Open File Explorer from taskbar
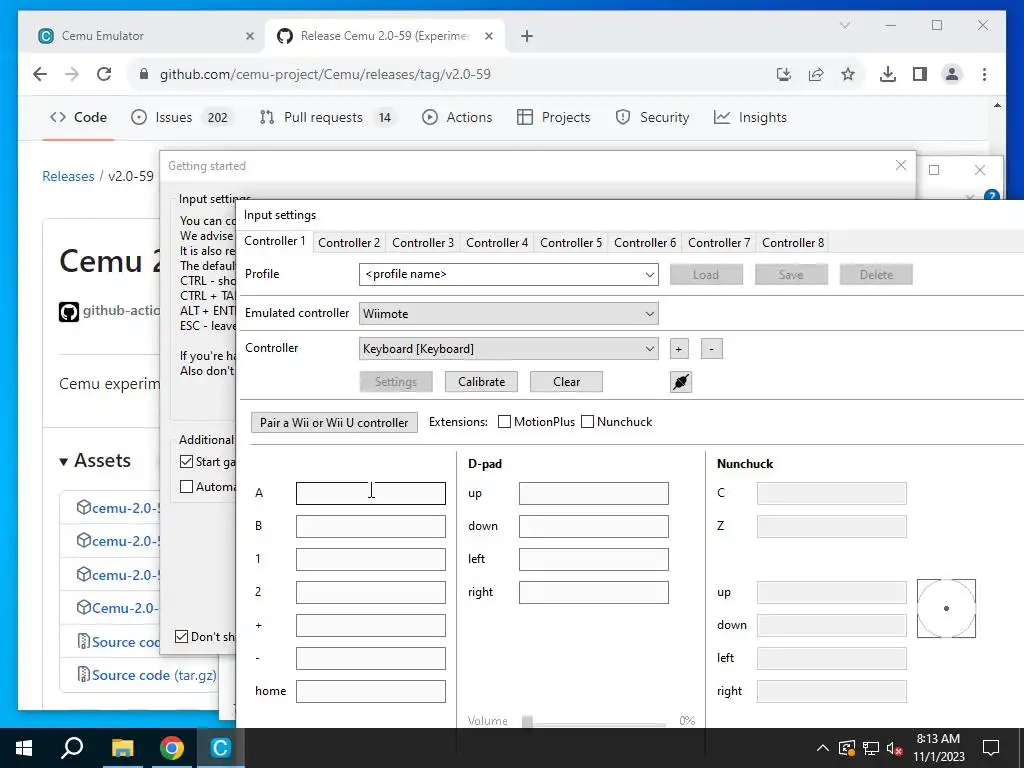The height and width of the screenshot is (768, 1024). [122, 748]
